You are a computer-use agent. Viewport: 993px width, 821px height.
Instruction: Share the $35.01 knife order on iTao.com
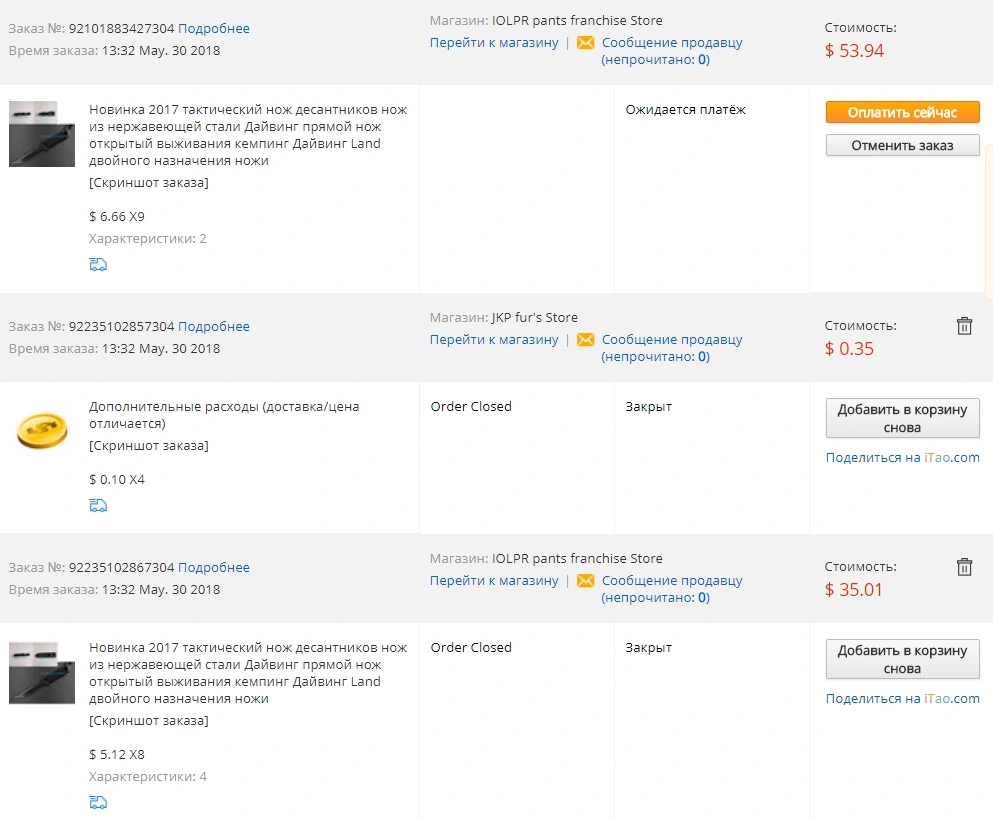(x=902, y=698)
